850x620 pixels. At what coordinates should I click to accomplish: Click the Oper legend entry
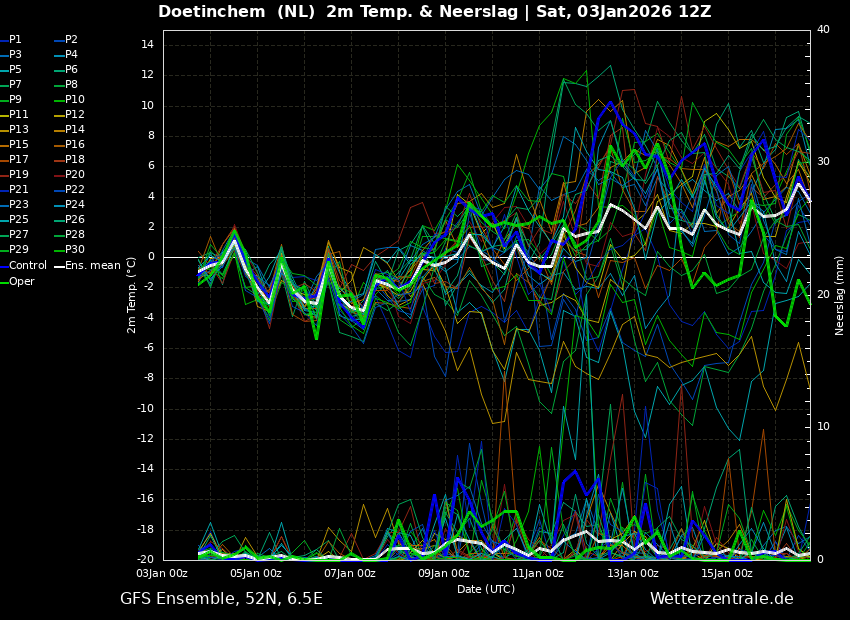click(x=17, y=281)
